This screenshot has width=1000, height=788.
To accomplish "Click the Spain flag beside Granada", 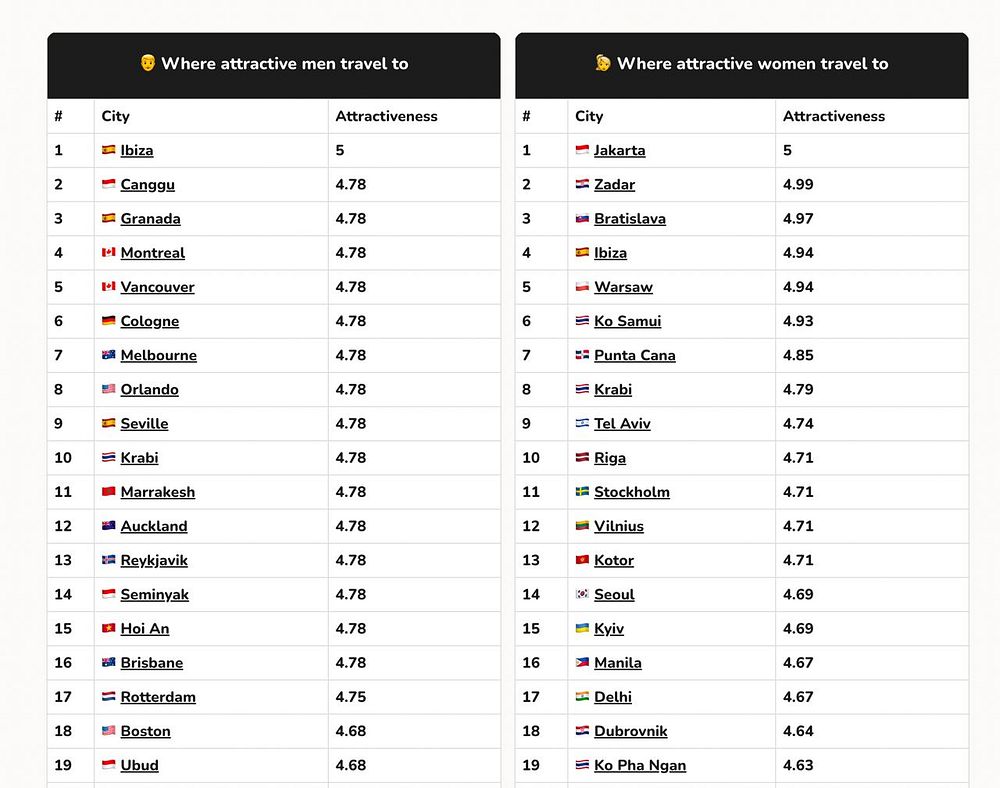I will (108, 219).
